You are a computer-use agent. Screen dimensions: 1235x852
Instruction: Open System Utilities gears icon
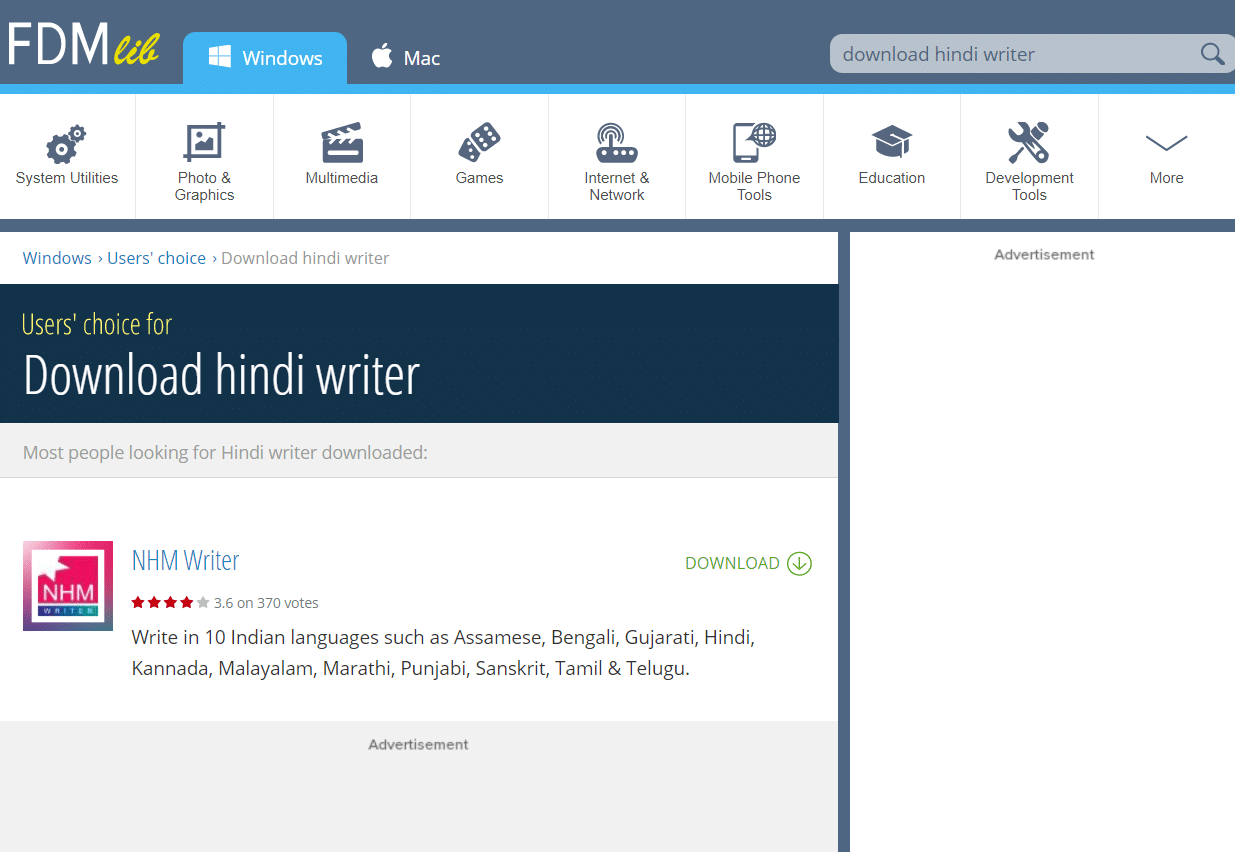point(67,145)
